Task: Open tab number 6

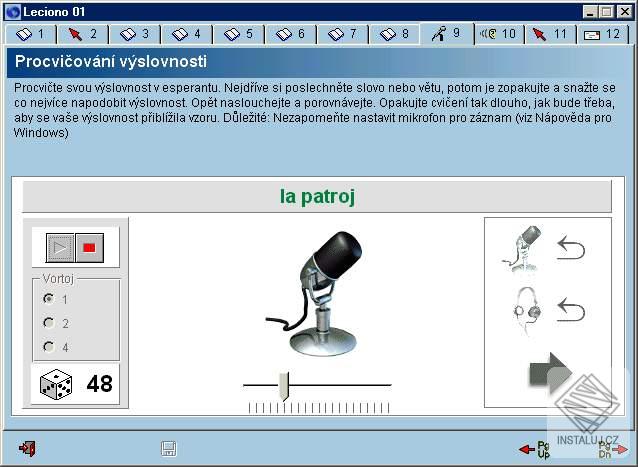Action: tap(291, 34)
